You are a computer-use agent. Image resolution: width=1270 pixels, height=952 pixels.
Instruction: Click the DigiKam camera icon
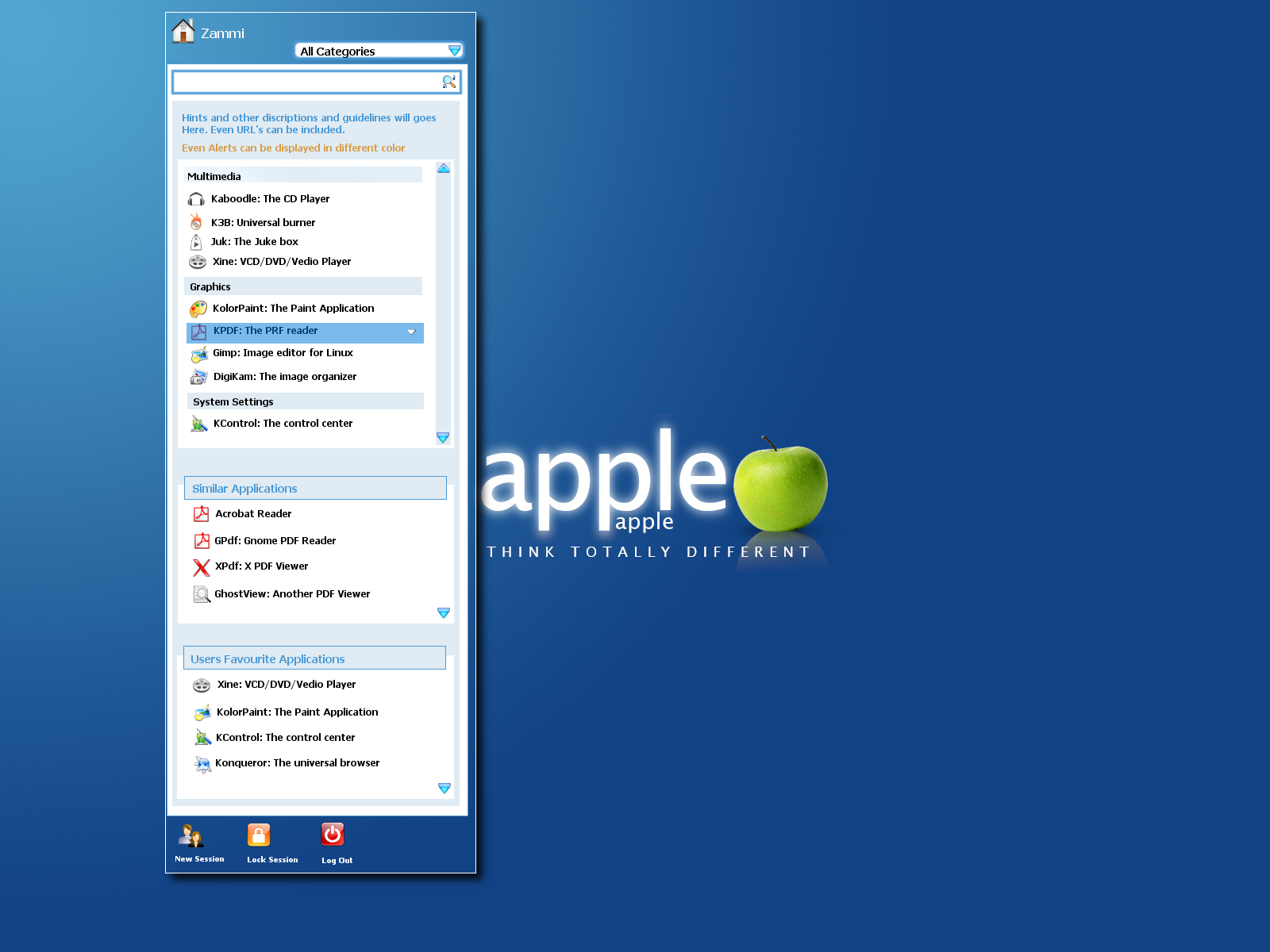(x=199, y=377)
